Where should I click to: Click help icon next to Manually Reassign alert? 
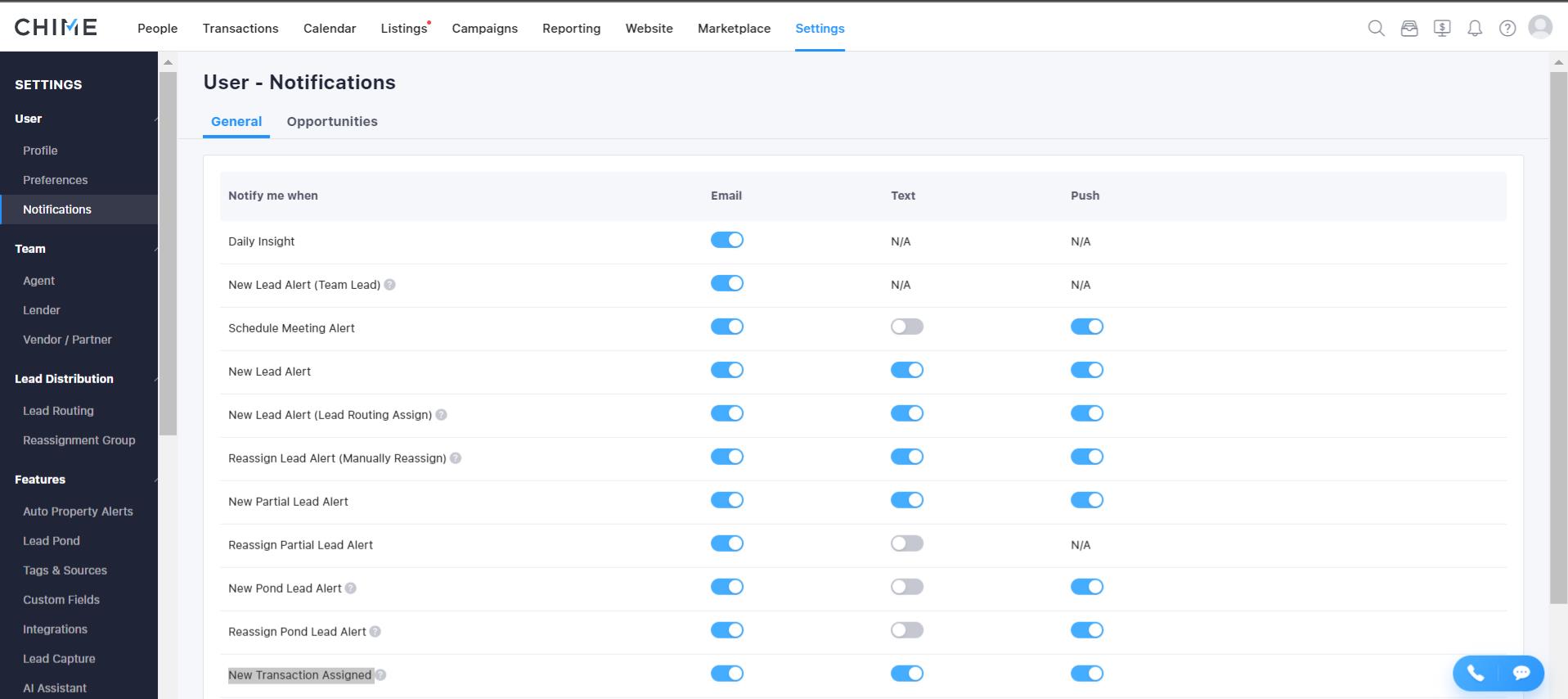(x=456, y=458)
